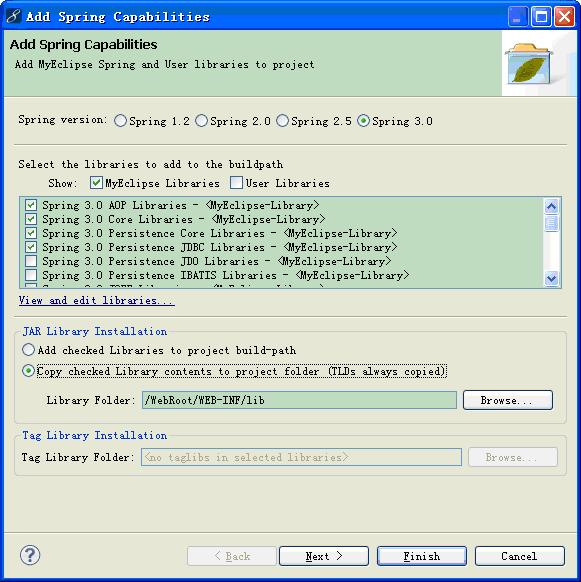Click the Next button
The height and width of the screenshot is (582, 581).
tap(324, 556)
